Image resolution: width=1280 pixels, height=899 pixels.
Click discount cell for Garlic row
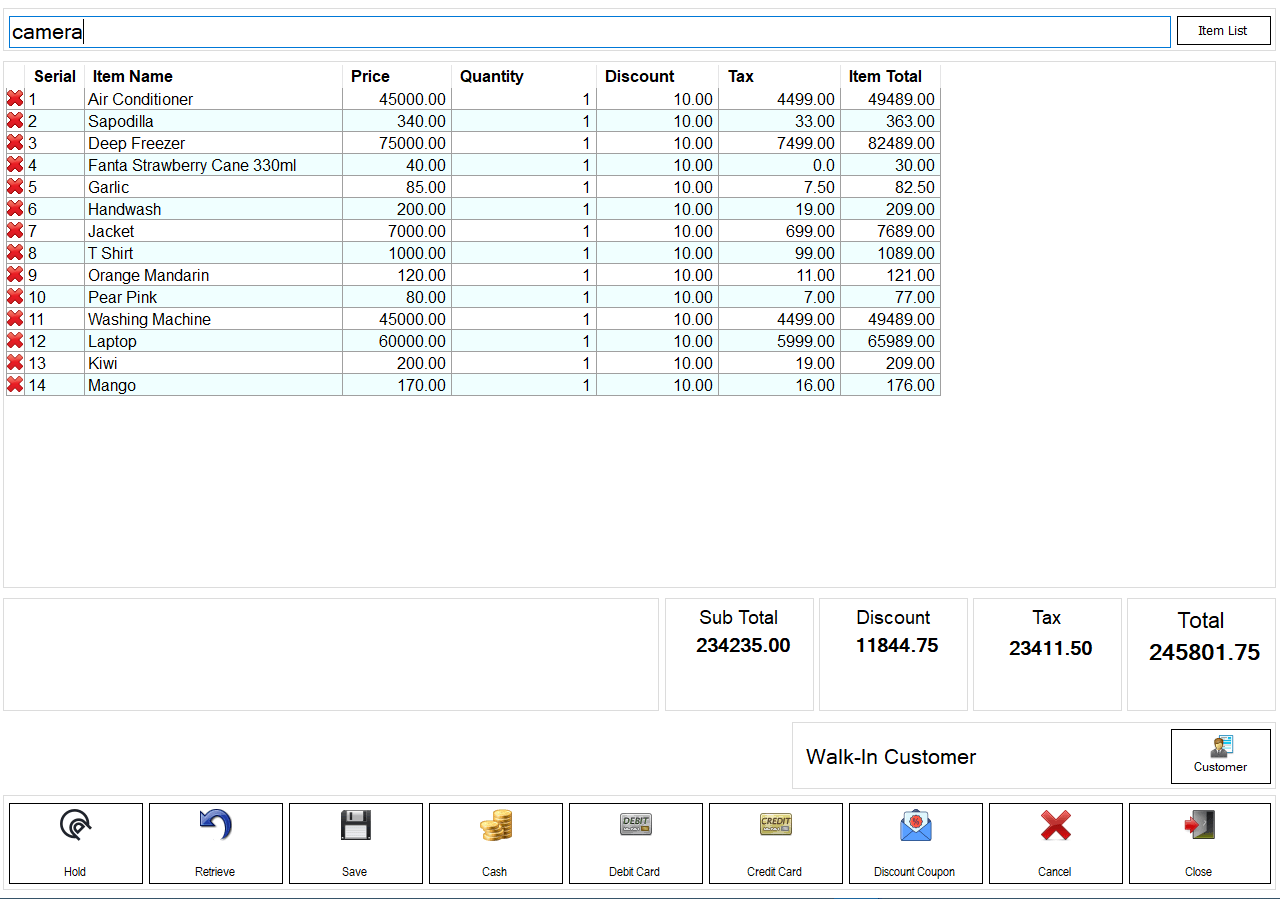point(658,187)
